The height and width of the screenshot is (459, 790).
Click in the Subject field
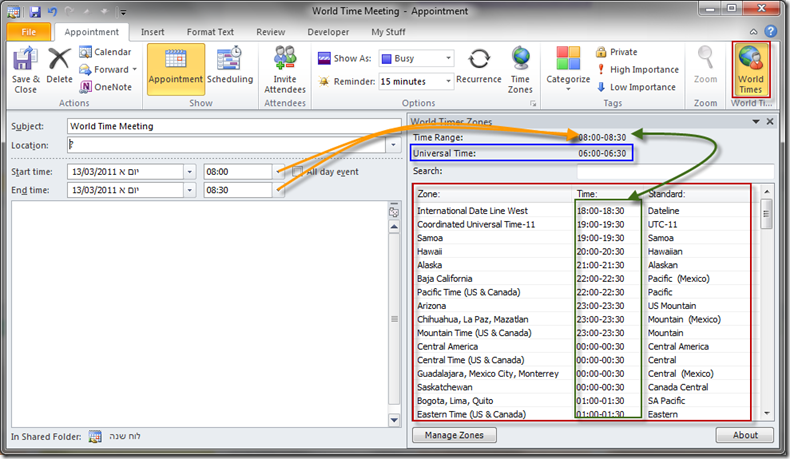233,126
